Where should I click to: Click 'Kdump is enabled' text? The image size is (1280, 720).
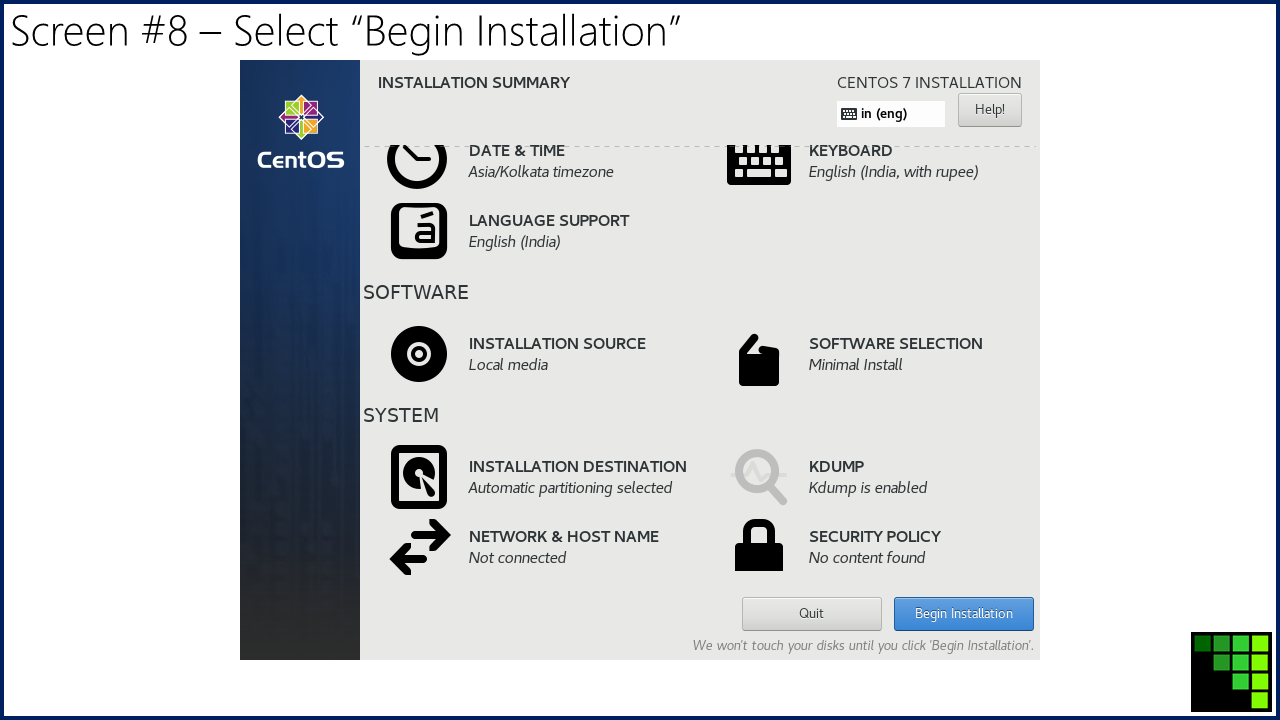pyautogui.click(x=868, y=488)
